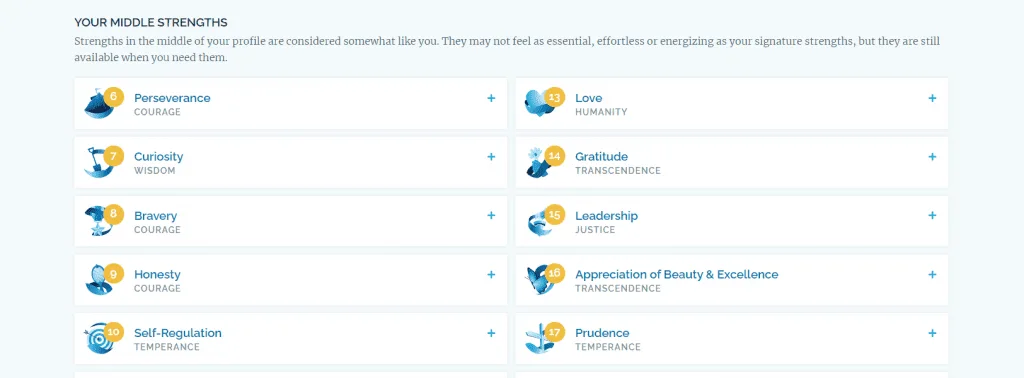
Task: Open Appreciation of Beauty & Excellence title
Action: coord(677,274)
